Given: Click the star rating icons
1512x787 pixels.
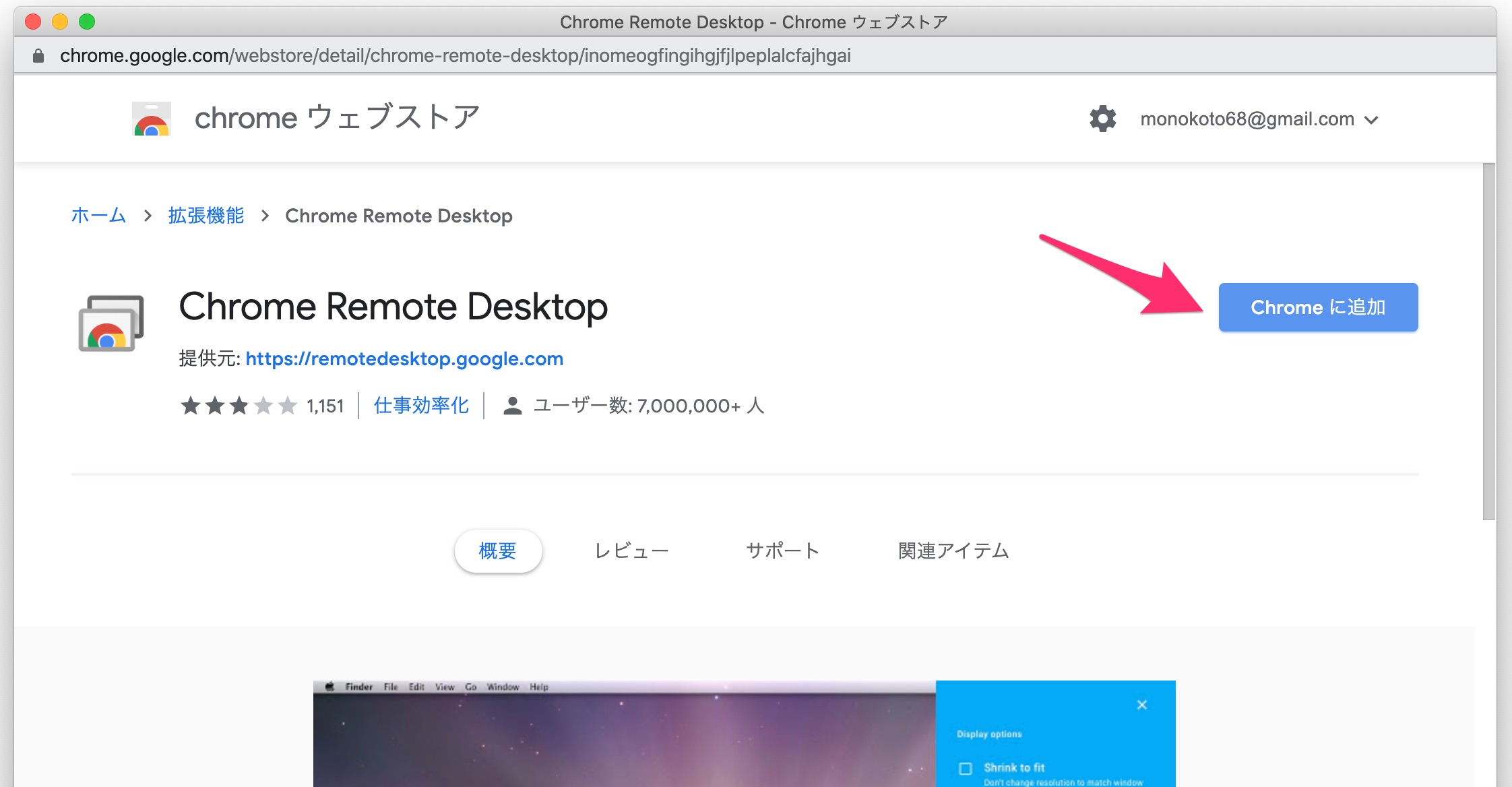Looking at the screenshot, I should coord(239,406).
